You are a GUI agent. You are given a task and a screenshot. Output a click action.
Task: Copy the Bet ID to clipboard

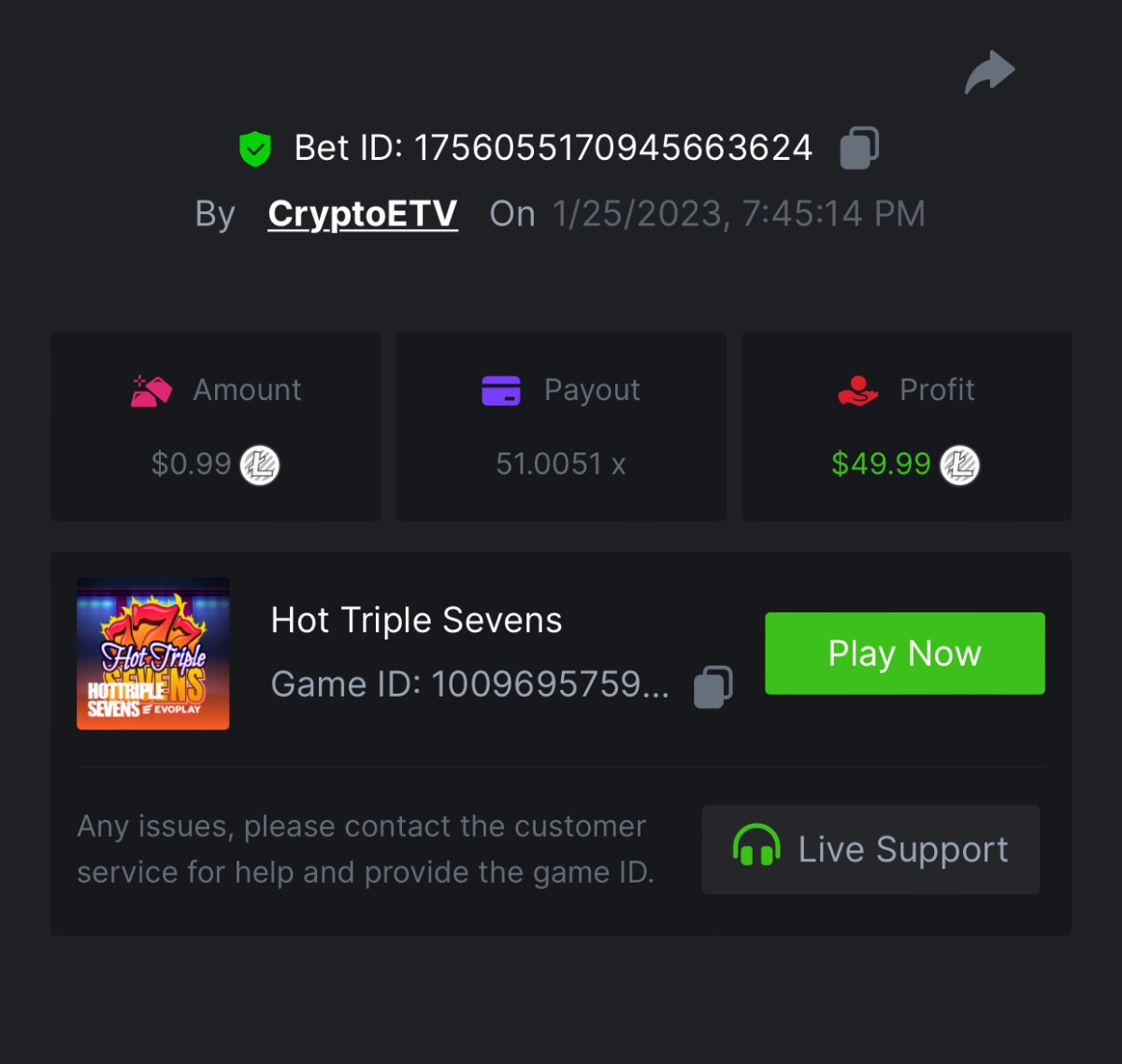pos(859,148)
